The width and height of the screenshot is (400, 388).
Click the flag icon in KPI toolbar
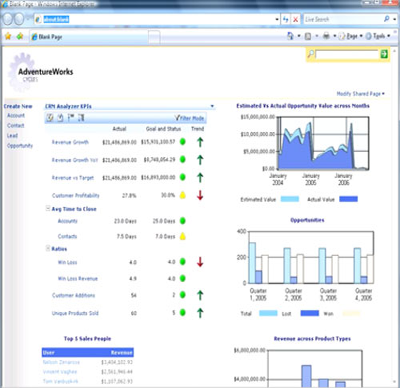pyautogui.click(x=71, y=117)
